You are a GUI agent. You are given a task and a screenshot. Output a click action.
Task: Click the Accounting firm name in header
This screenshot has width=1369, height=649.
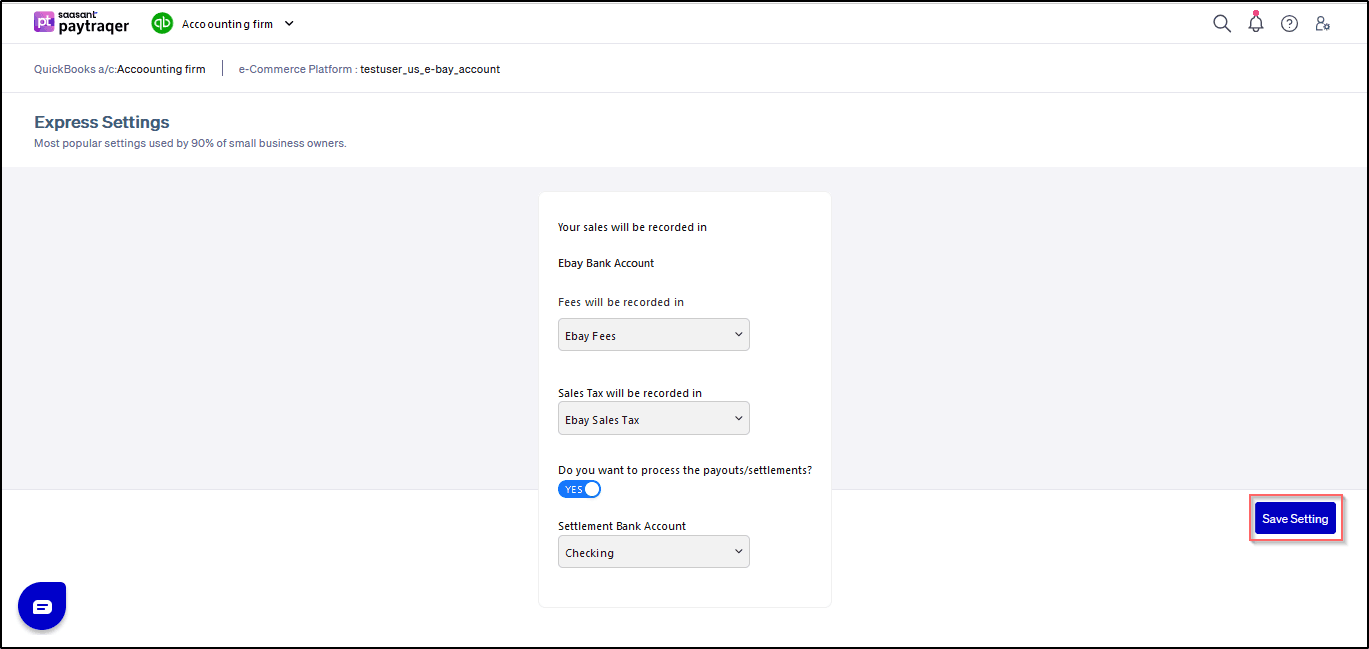tap(226, 24)
